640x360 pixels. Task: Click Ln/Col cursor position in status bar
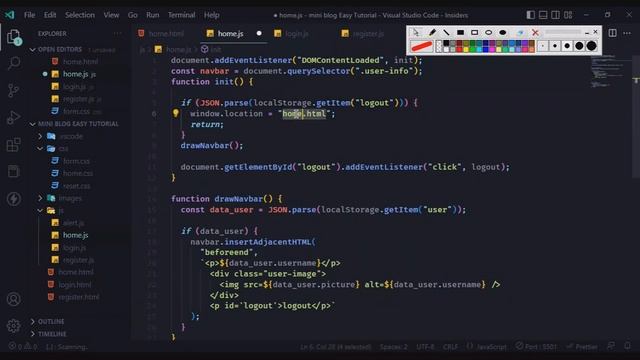pyautogui.click(x=335, y=347)
